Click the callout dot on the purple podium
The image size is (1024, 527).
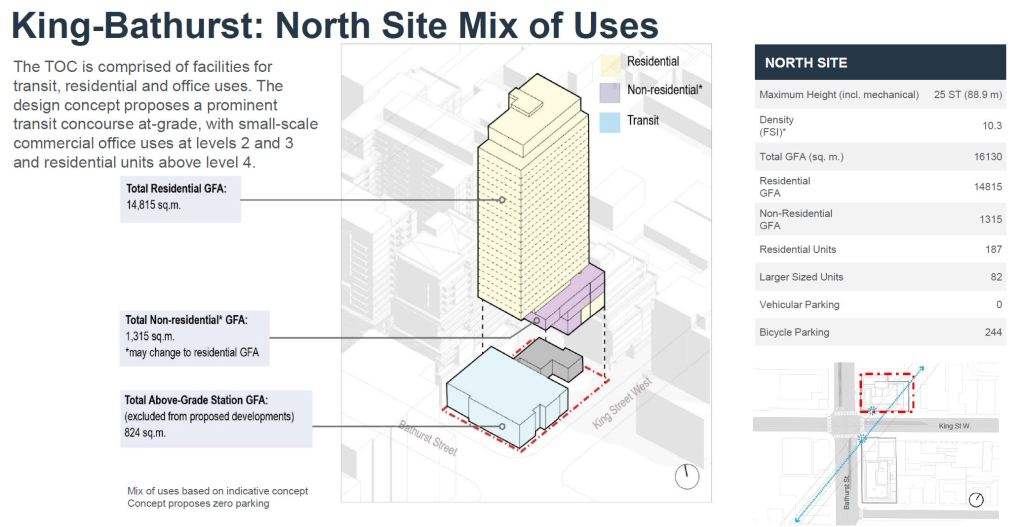pos(537,321)
